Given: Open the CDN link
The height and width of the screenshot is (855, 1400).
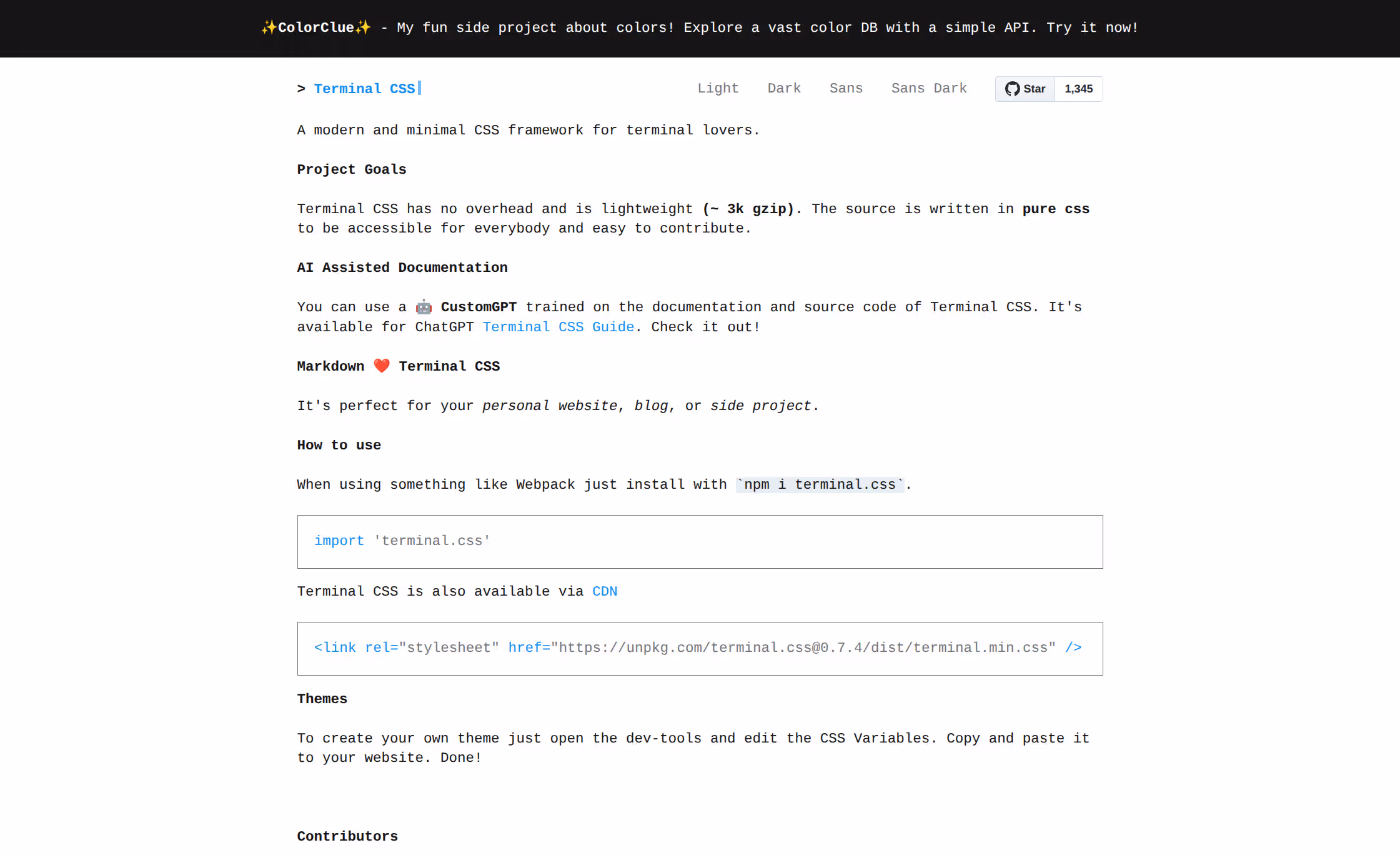Looking at the screenshot, I should (604, 591).
